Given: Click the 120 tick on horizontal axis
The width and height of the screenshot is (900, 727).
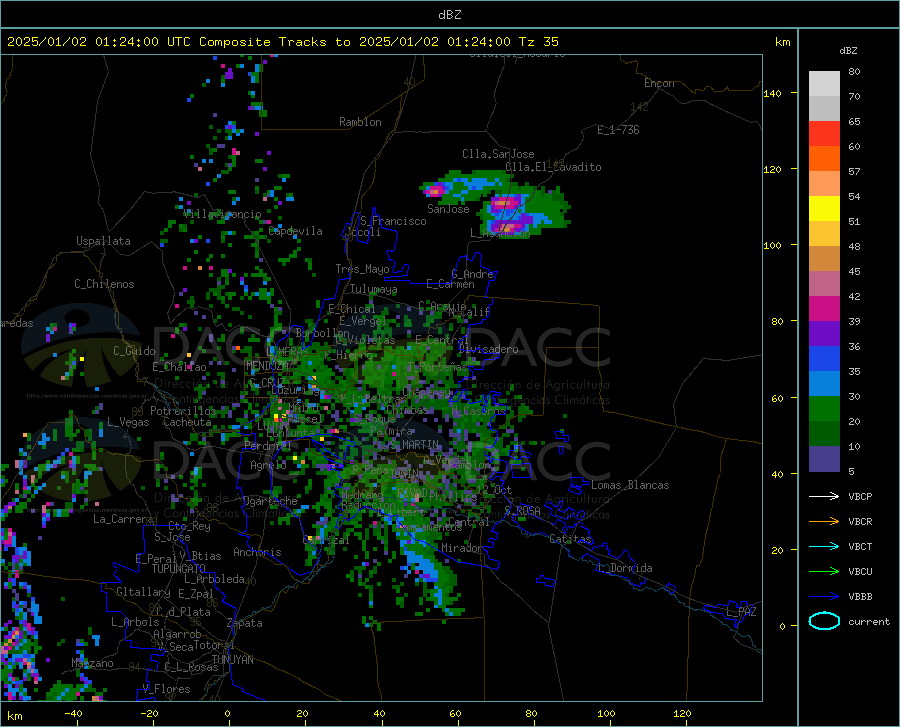Looking at the screenshot, I should [682, 713].
